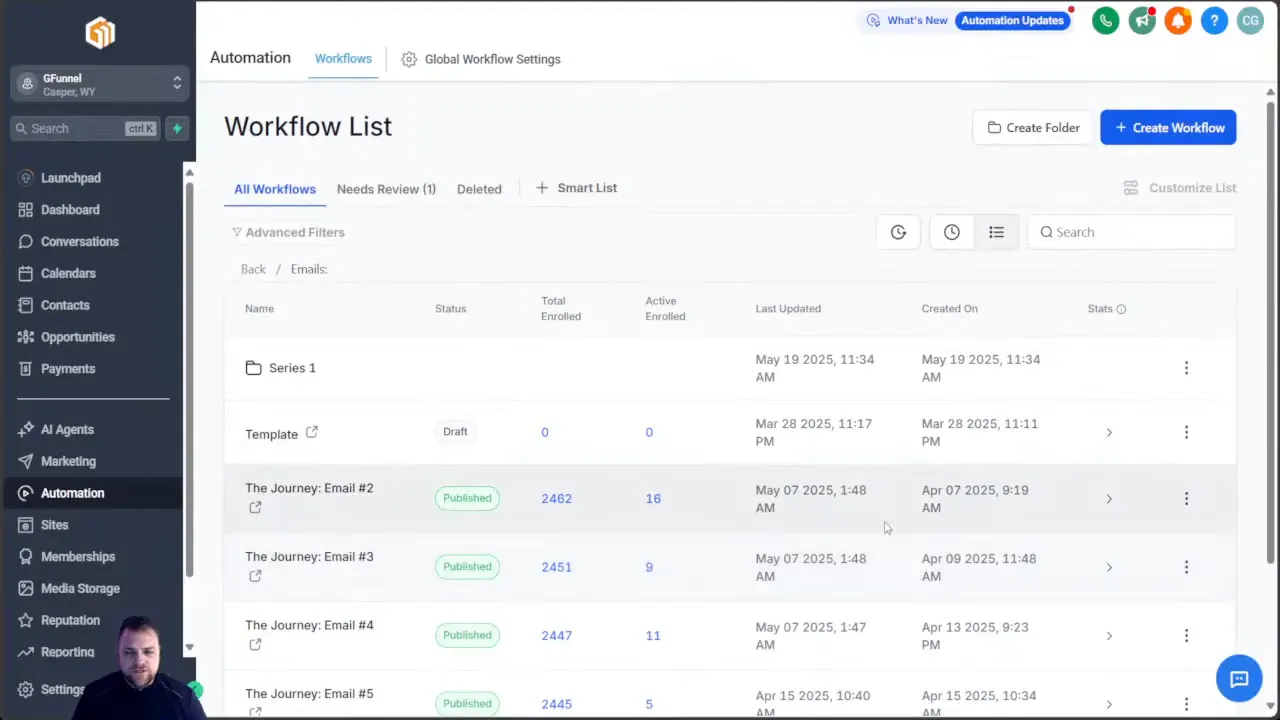The width and height of the screenshot is (1280, 720).
Task: Select the Deleted tab
Action: pos(479,189)
